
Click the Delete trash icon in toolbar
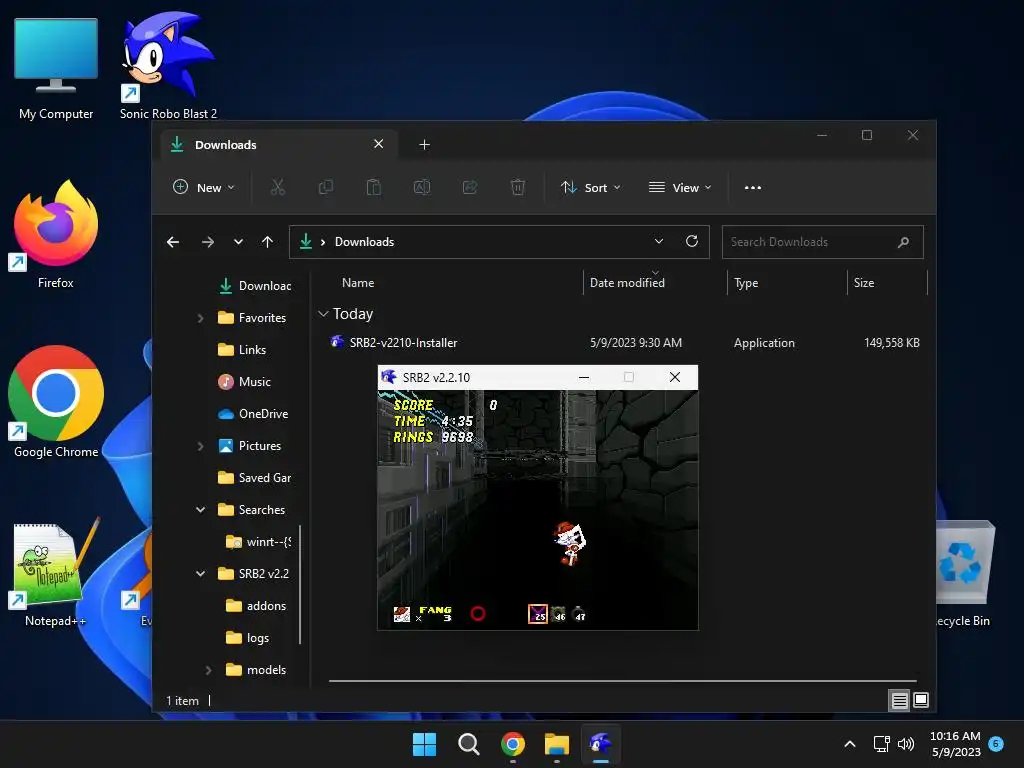(x=518, y=187)
